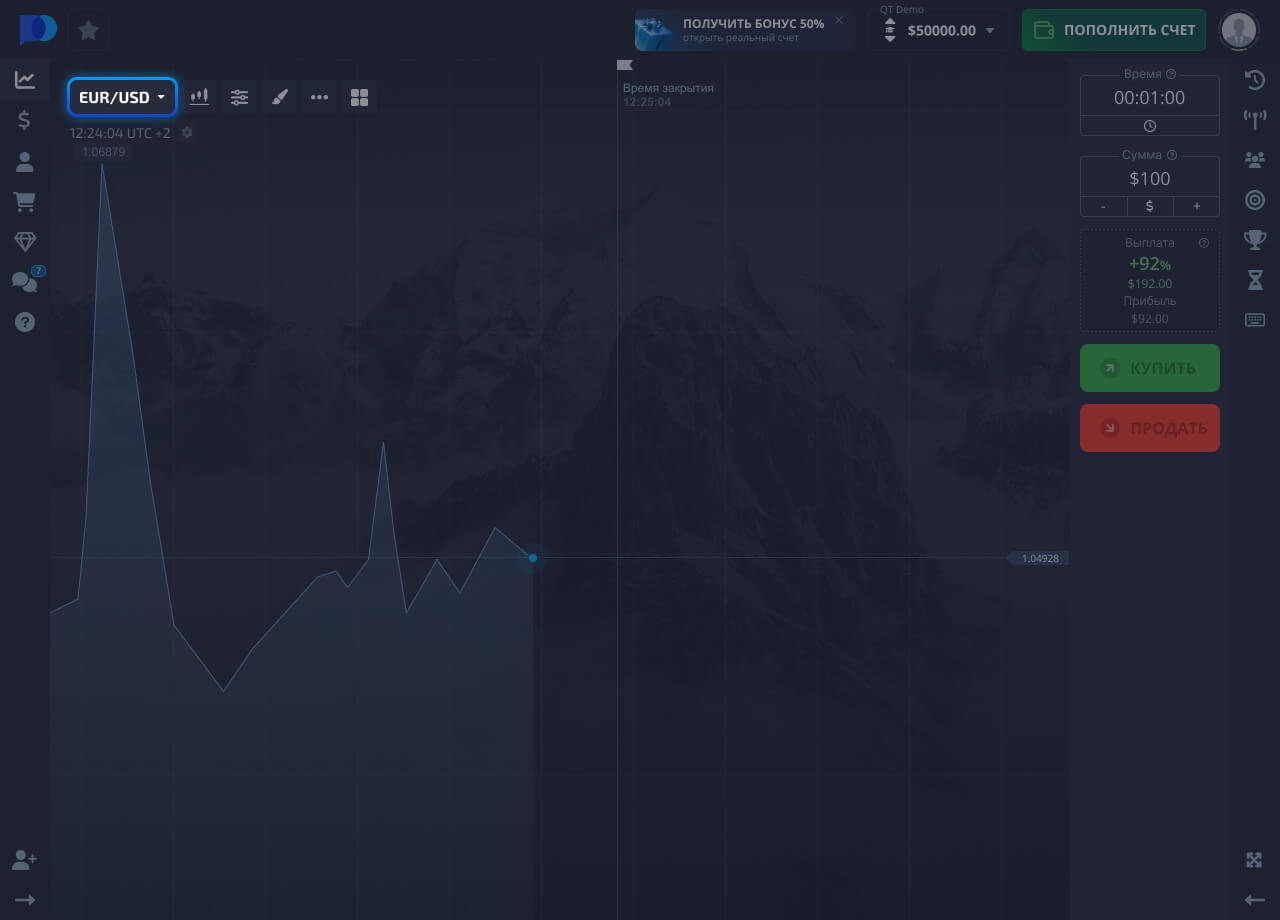Click the trade time 00:01:00 field
This screenshot has width=1280, height=920.
point(1150,98)
